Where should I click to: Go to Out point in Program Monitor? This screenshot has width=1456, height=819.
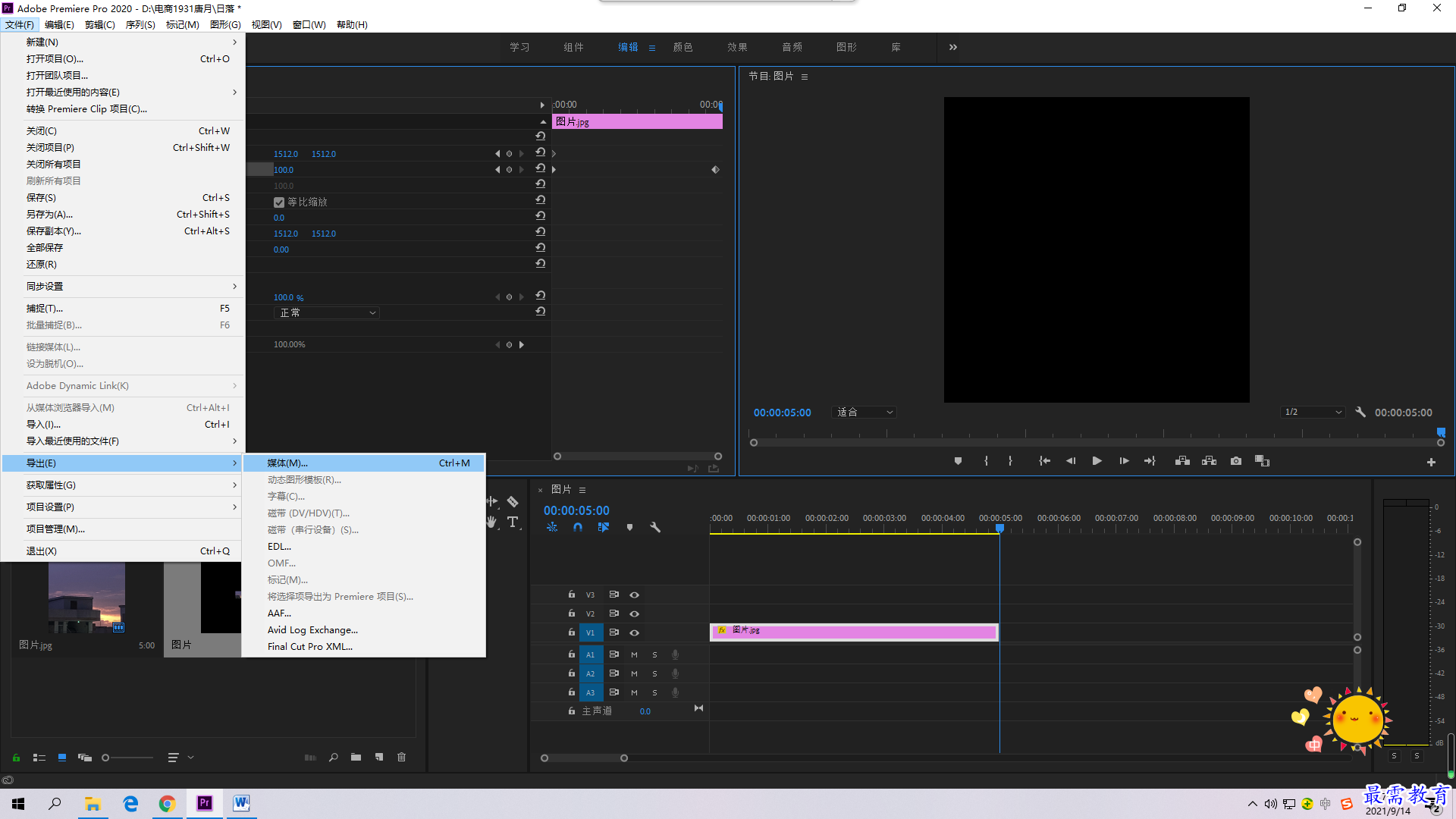tap(1150, 461)
